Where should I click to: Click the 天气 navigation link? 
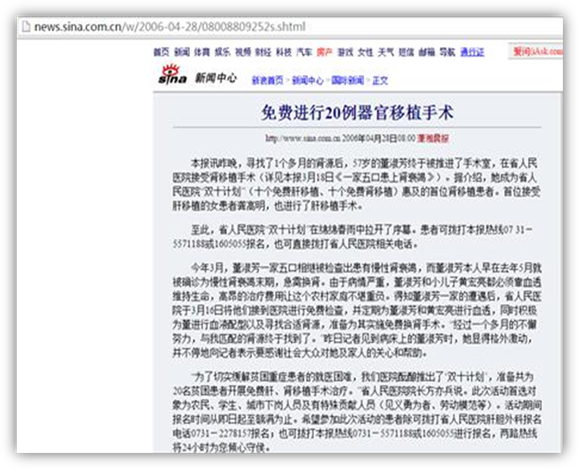pyautogui.click(x=386, y=52)
